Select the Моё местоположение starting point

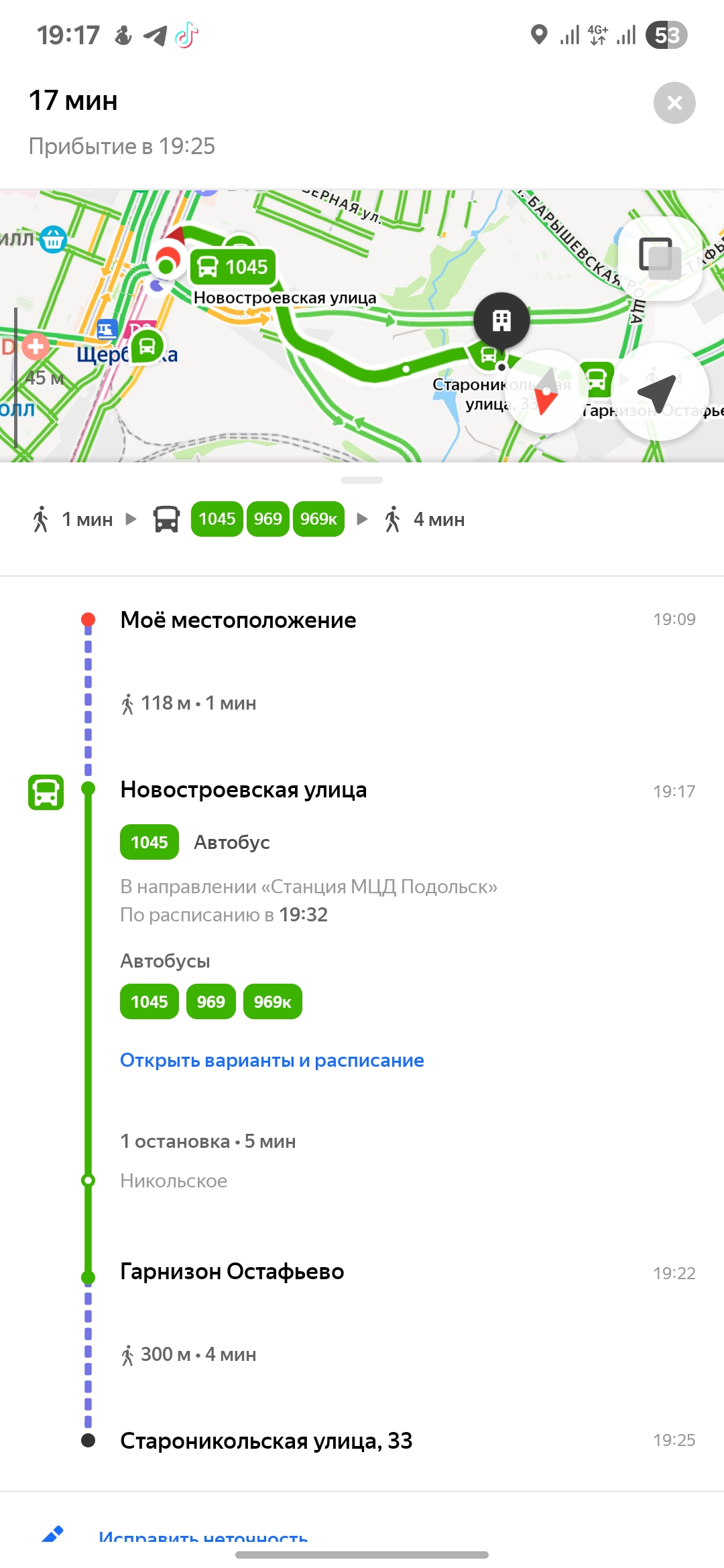click(238, 620)
